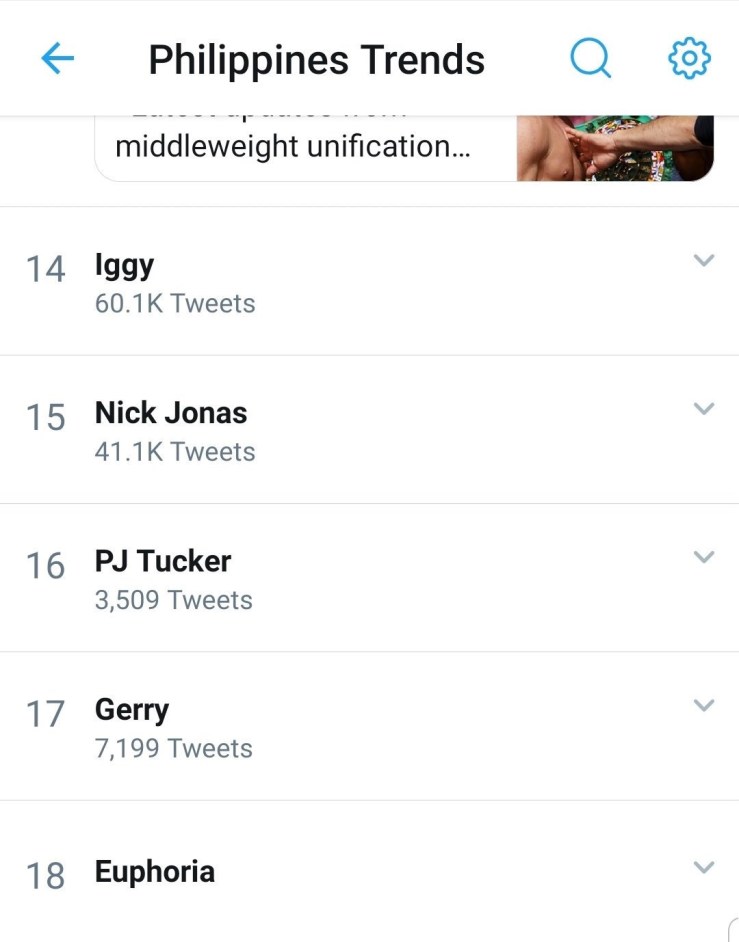The width and height of the screenshot is (739, 942).
Task: View the PJ Tucker trend
Action: tap(163, 561)
